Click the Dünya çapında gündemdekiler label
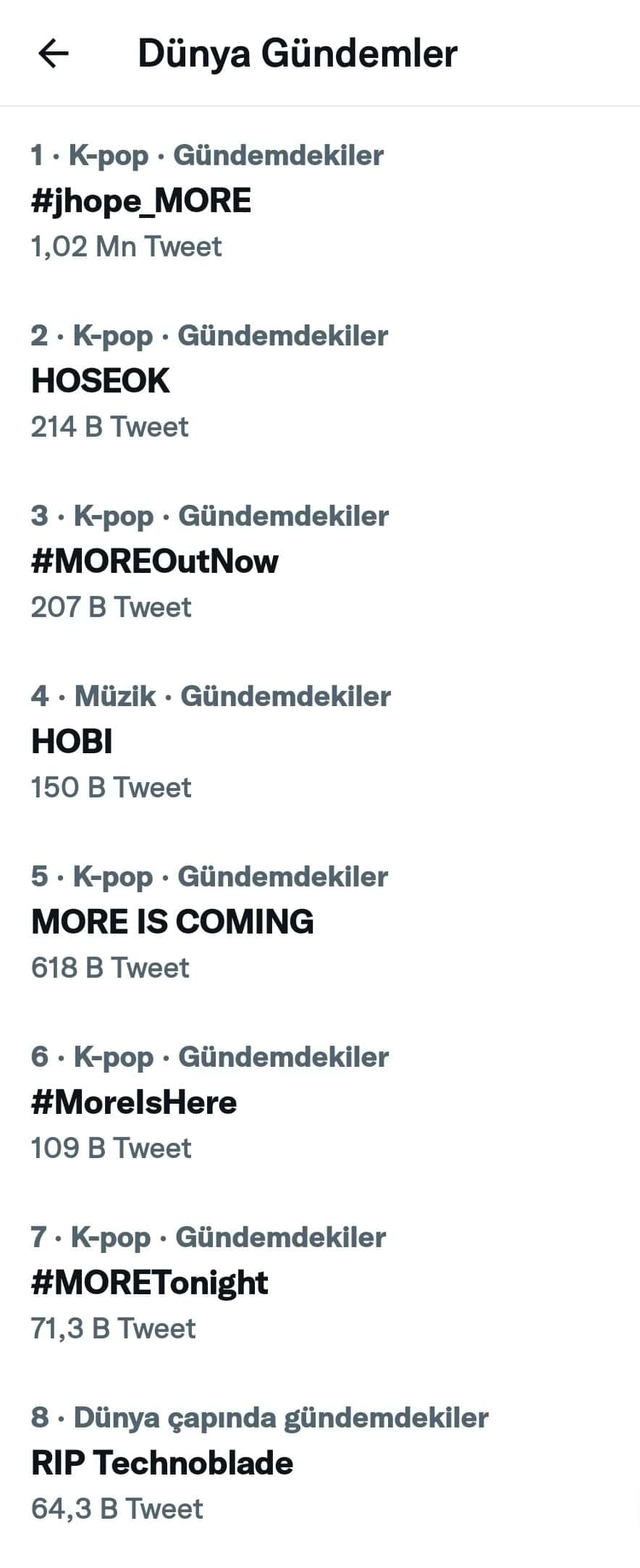The image size is (640, 1568). point(281,1418)
